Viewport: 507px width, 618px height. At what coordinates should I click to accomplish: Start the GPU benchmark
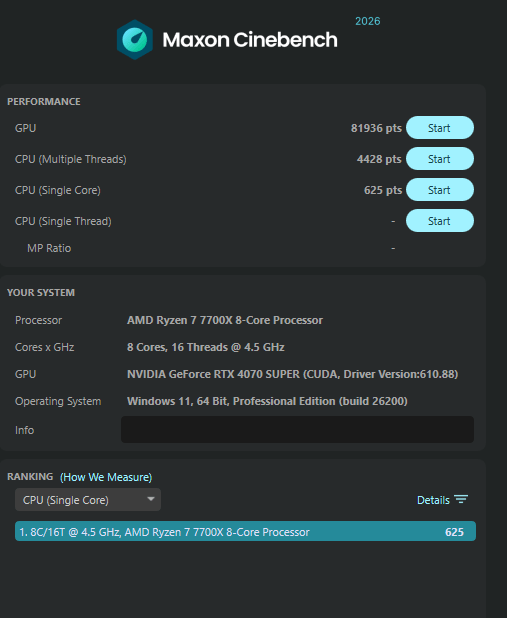[x=440, y=128]
